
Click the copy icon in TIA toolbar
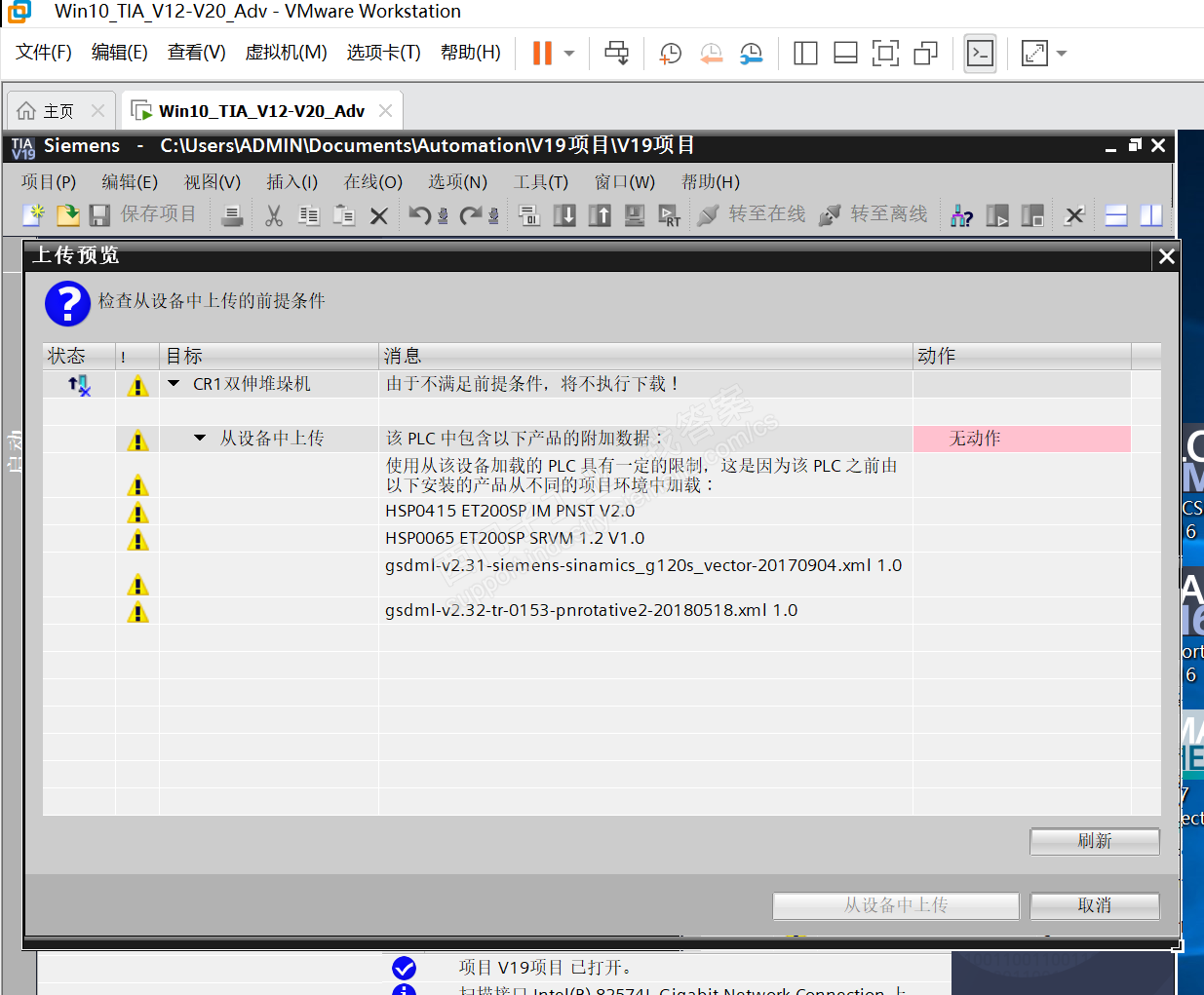[309, 215]
